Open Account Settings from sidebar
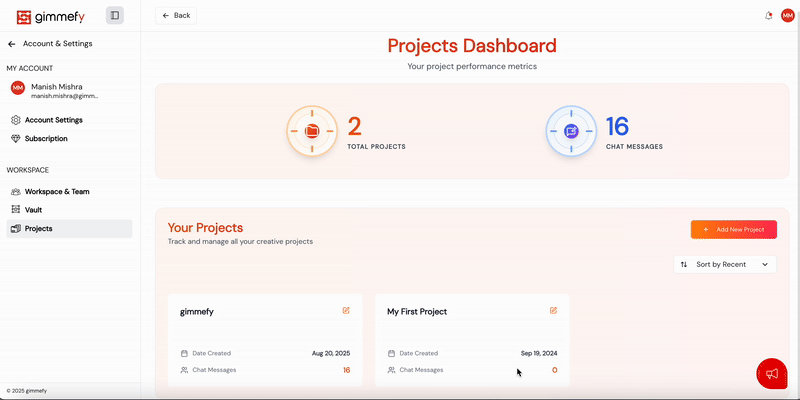The image size is (800, 400). point(53,120)
